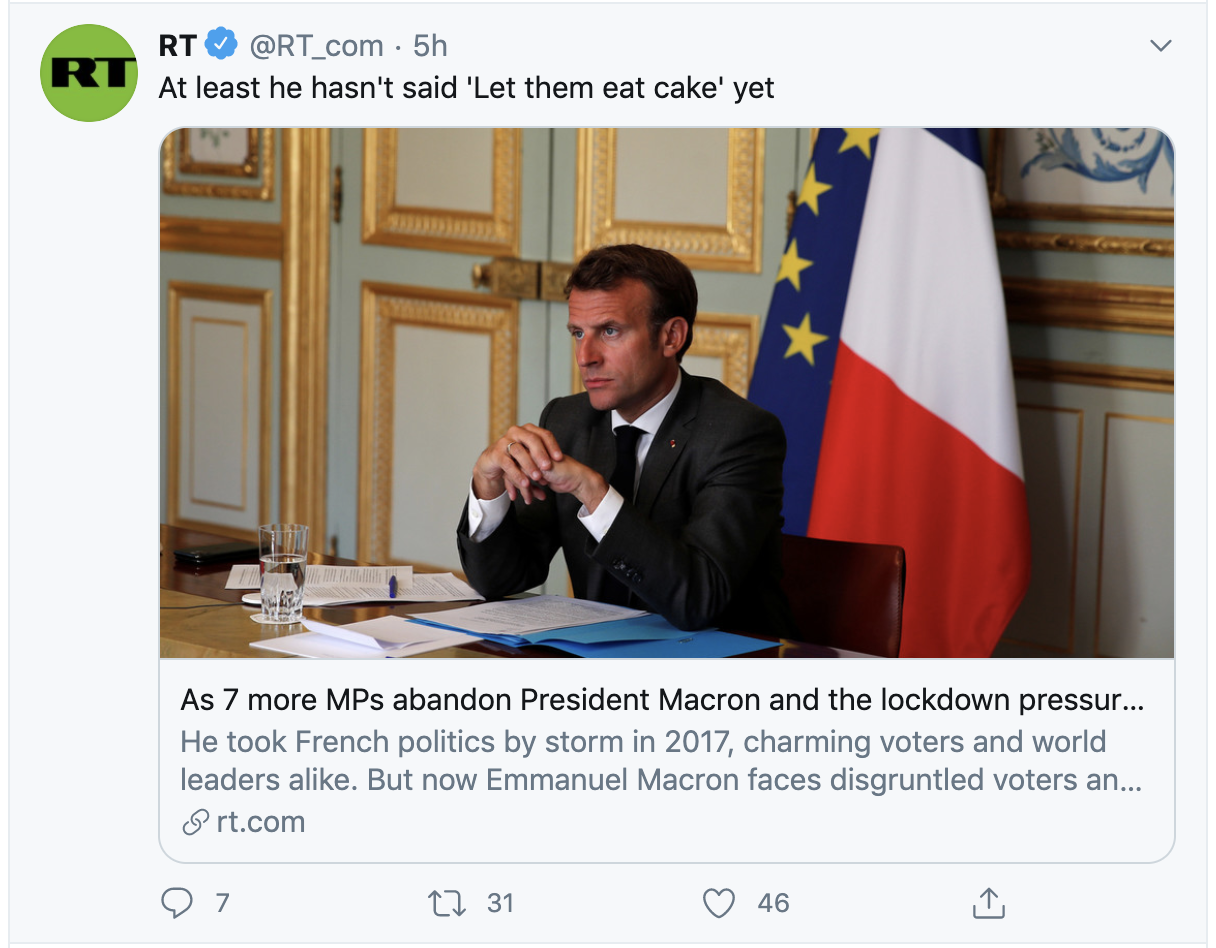Open headline 'As 7 more MPs abandon President Macron'
The width and height of the screenshot is (1216, 948).
click(660, 700)
